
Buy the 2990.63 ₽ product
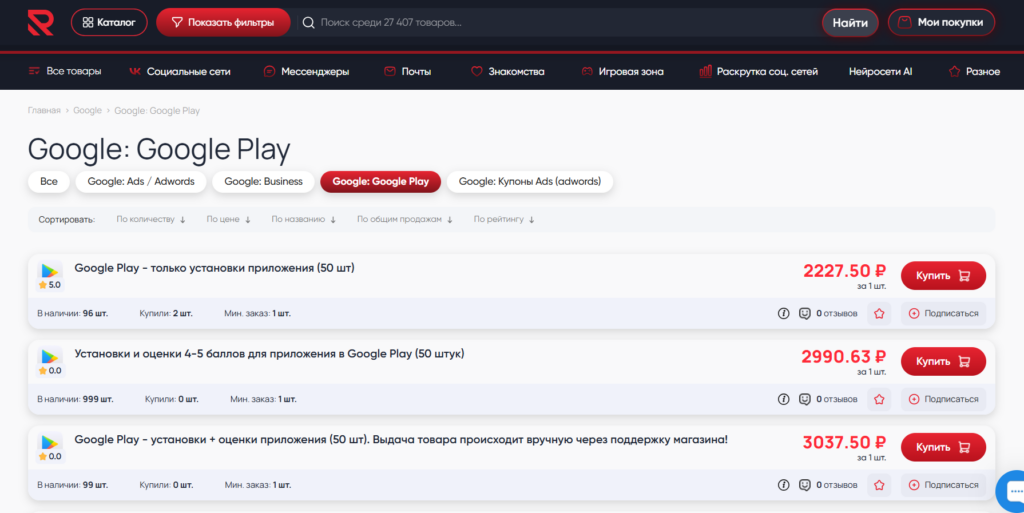coord(943,362)
